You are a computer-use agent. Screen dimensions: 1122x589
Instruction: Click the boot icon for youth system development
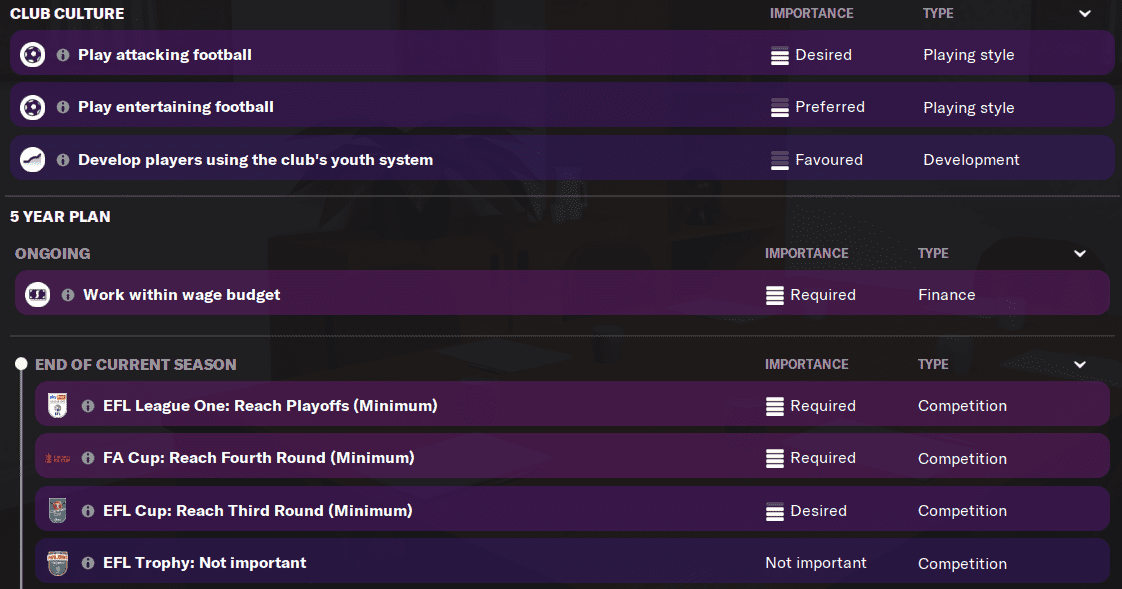[32, 160]
